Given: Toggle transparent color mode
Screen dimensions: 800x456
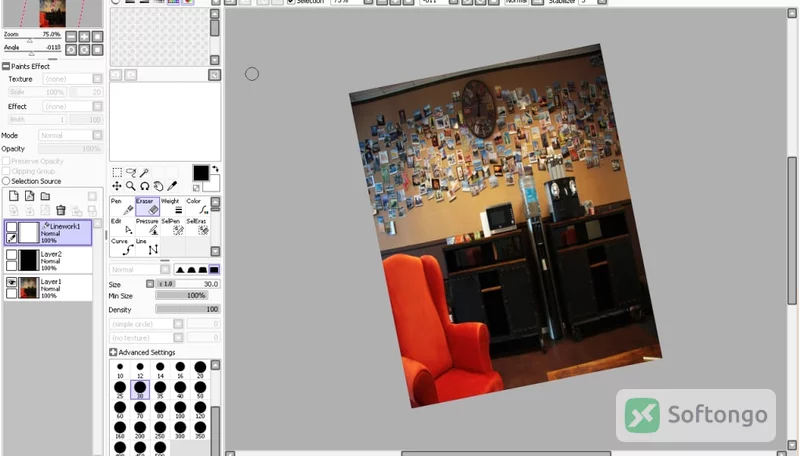Looking at the screenshot, I should (196, 188).
